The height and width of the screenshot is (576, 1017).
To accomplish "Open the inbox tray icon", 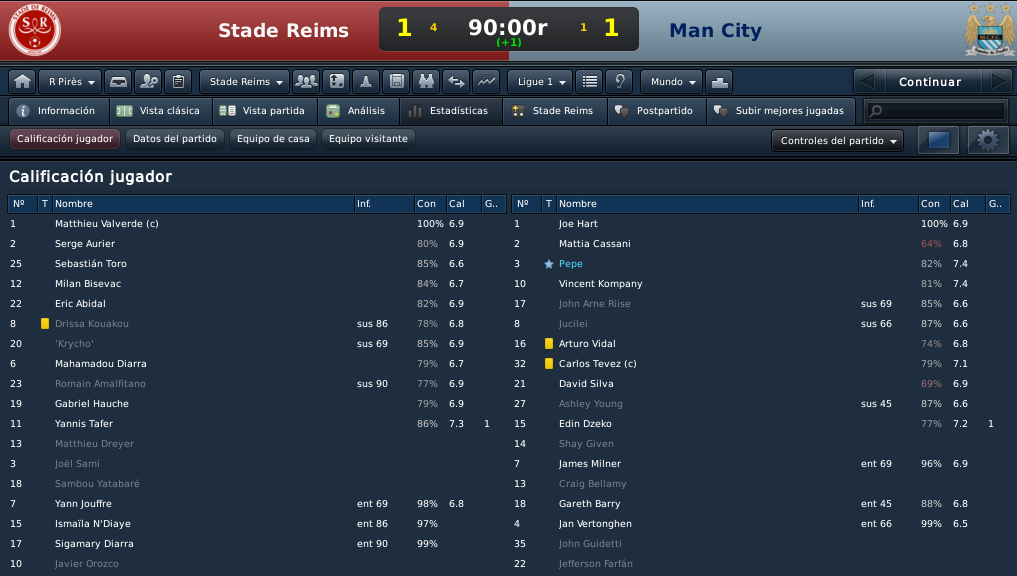I will pyautogui.click(x=118, y=82).
